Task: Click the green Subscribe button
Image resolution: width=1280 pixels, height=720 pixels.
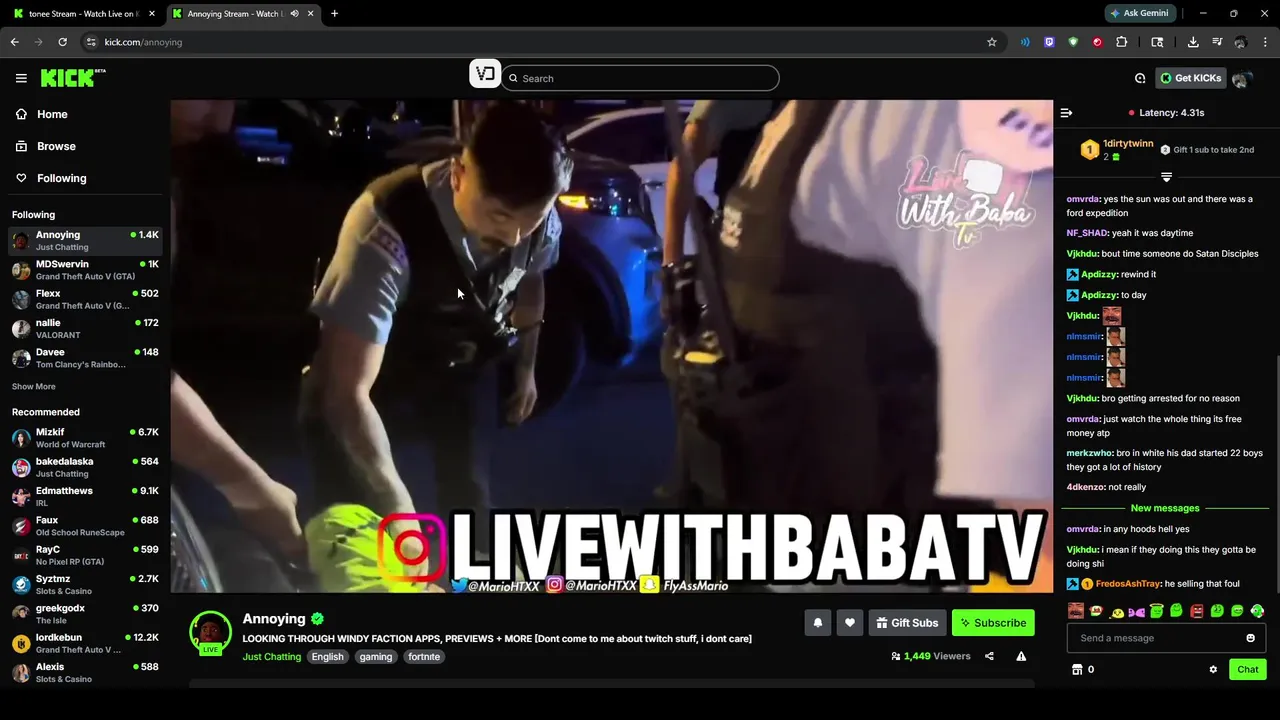Action: pos(993,623)
